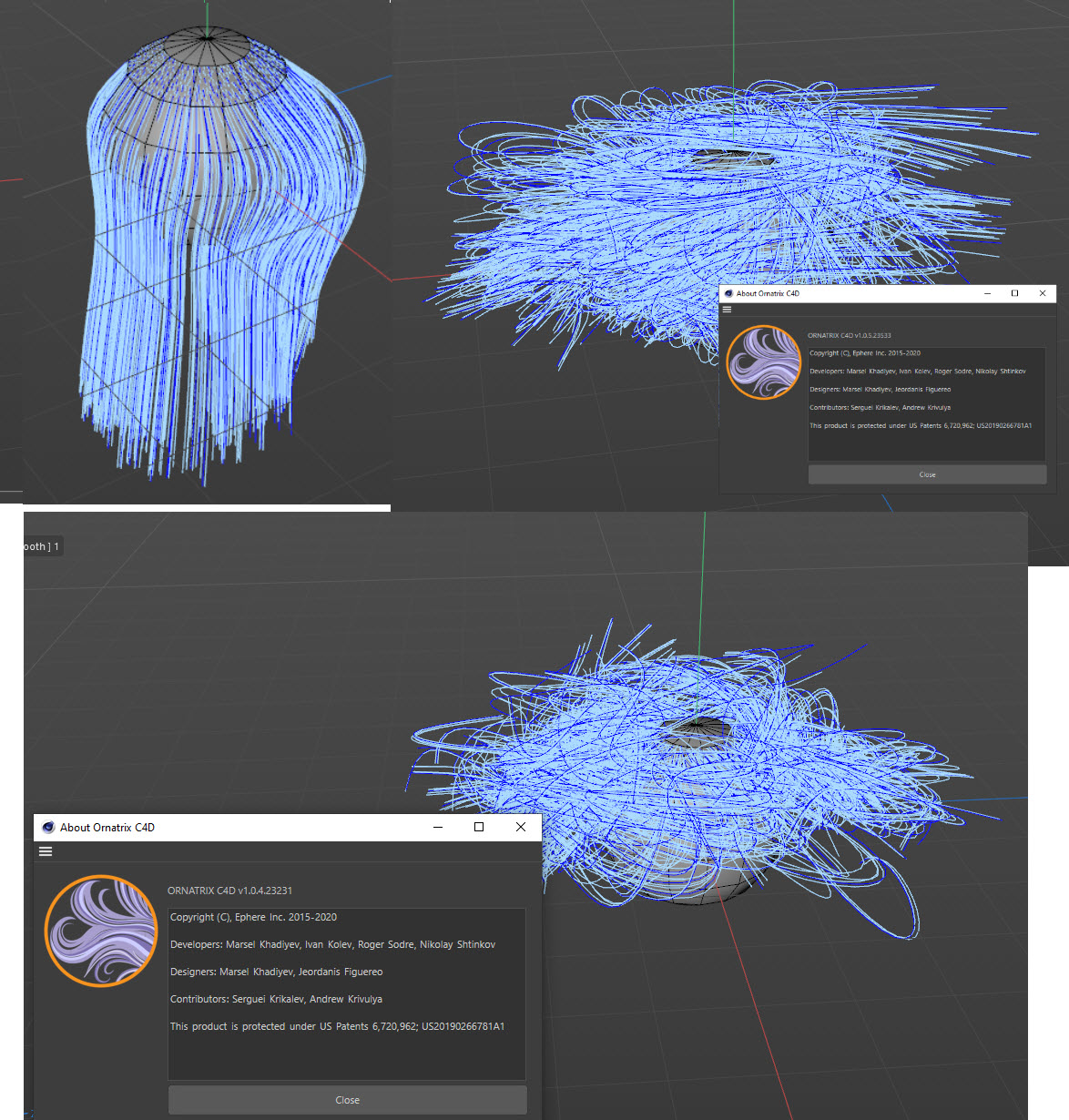Close v1.0.5.23533 About window with title-bar X
1069x1120 pixels.
1043,293
